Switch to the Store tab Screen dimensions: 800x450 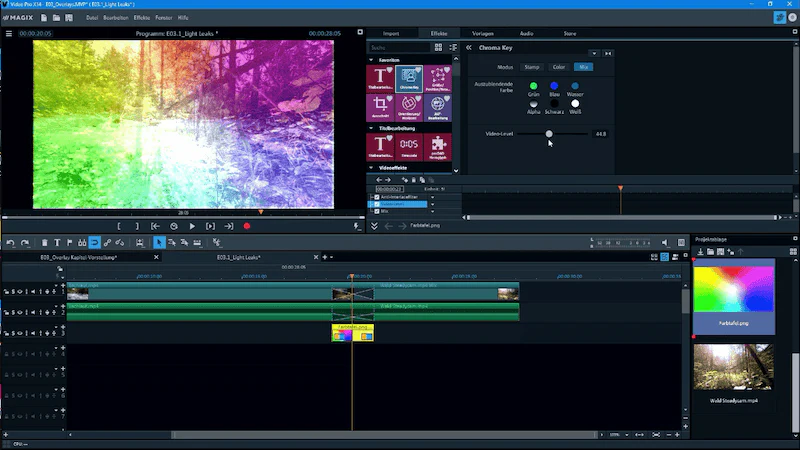tap(570, 34)
